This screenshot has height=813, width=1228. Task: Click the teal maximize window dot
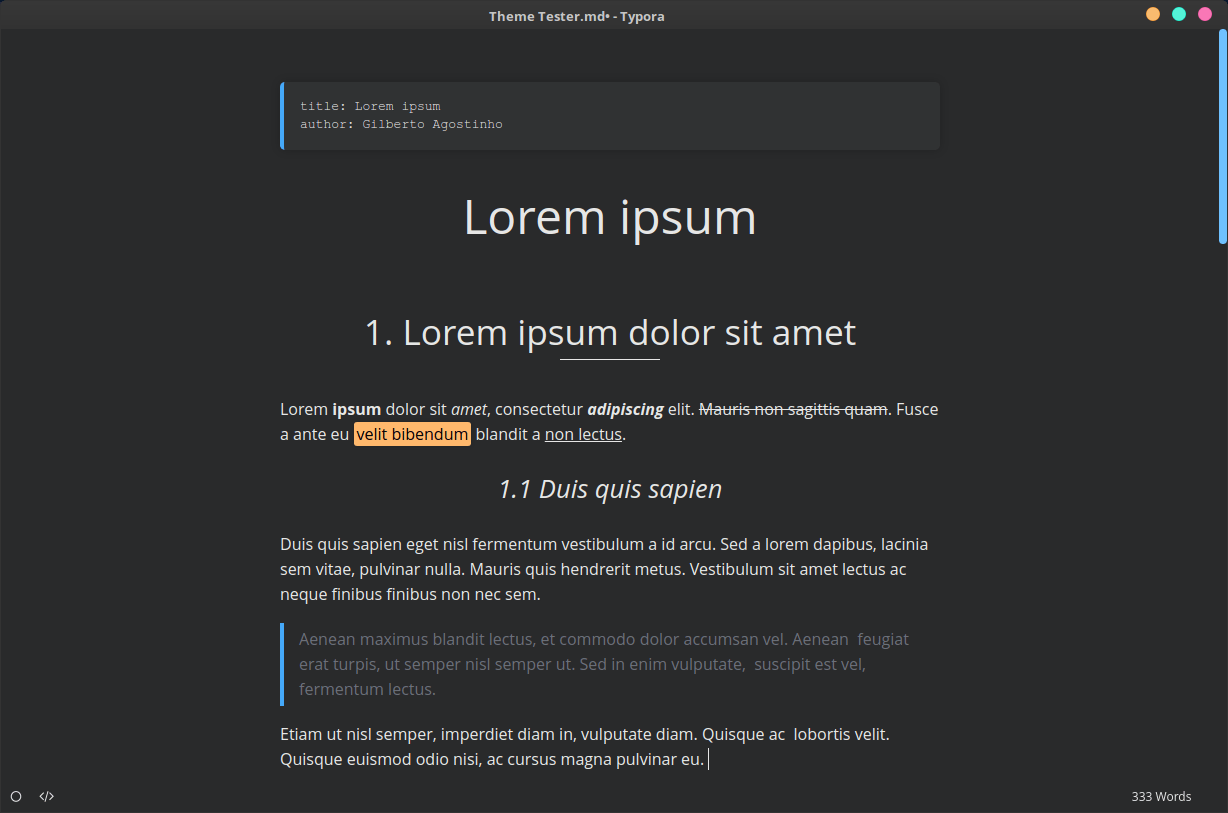1179,14
